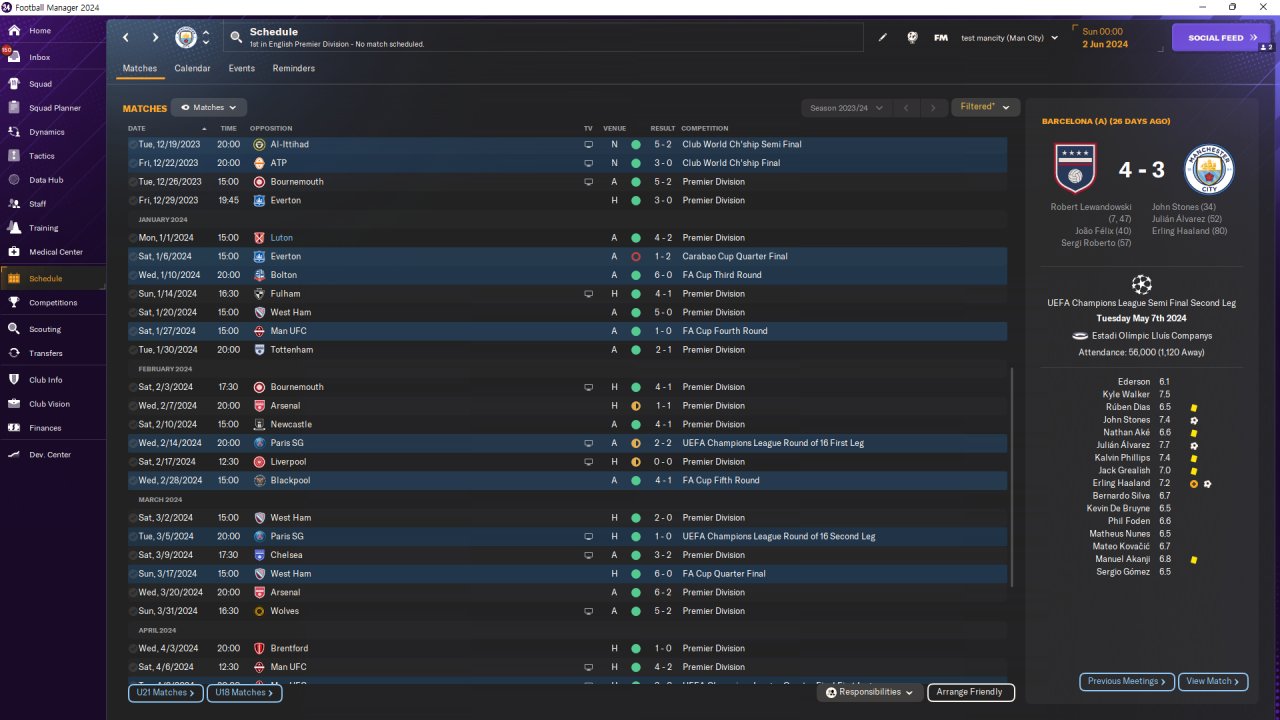Open the Filtered dropdown
The width and height of the screenshot is (1280, 720).
tap(985, 107)
